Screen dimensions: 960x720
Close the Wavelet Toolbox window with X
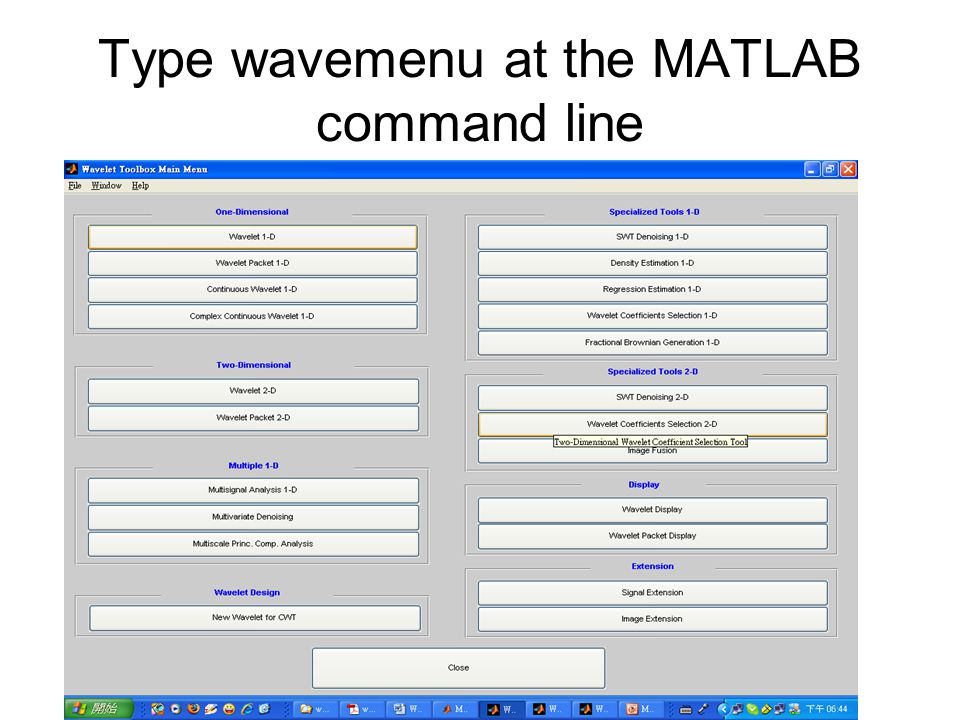point(848,169)
